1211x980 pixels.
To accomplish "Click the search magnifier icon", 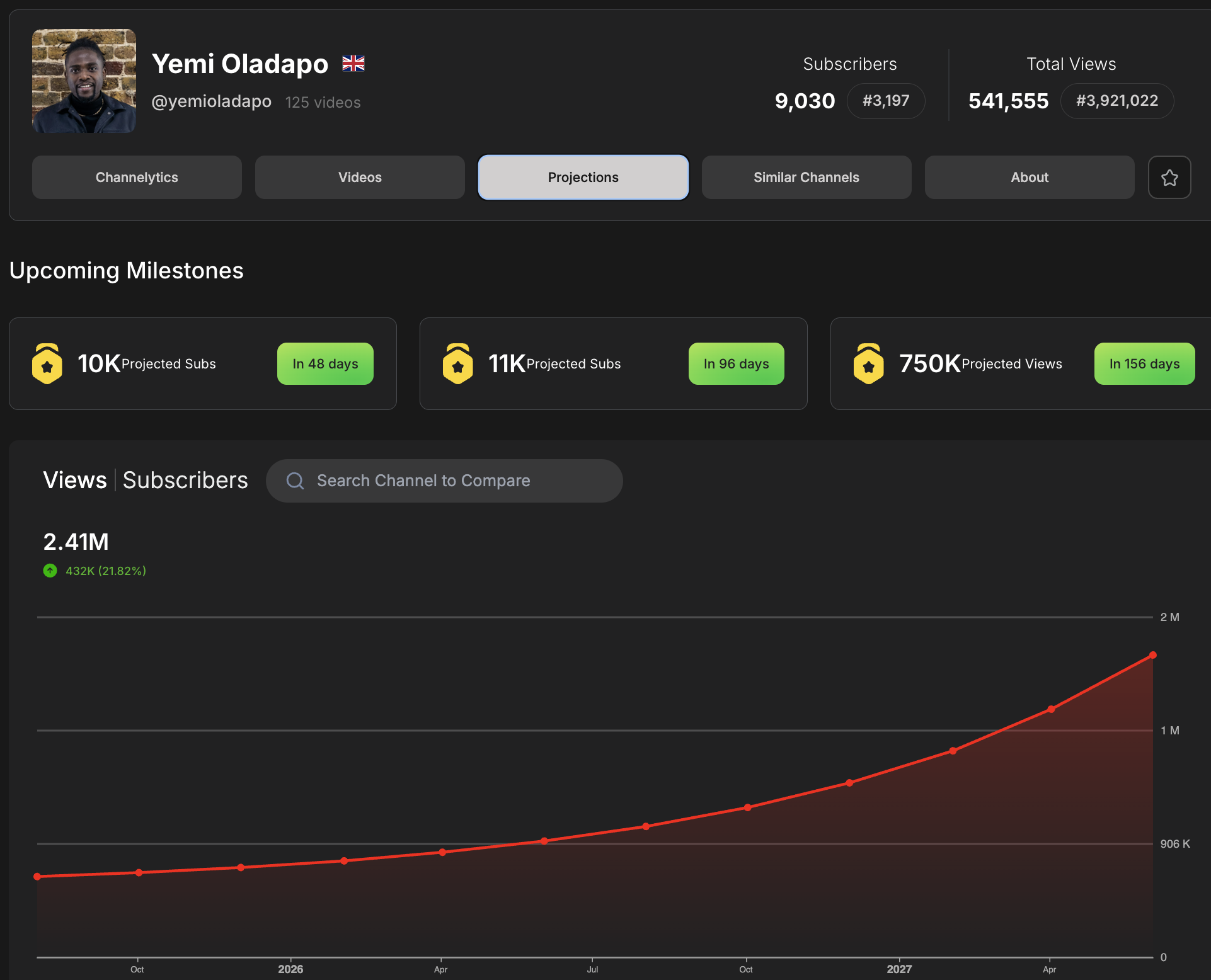I will [295, 481].
